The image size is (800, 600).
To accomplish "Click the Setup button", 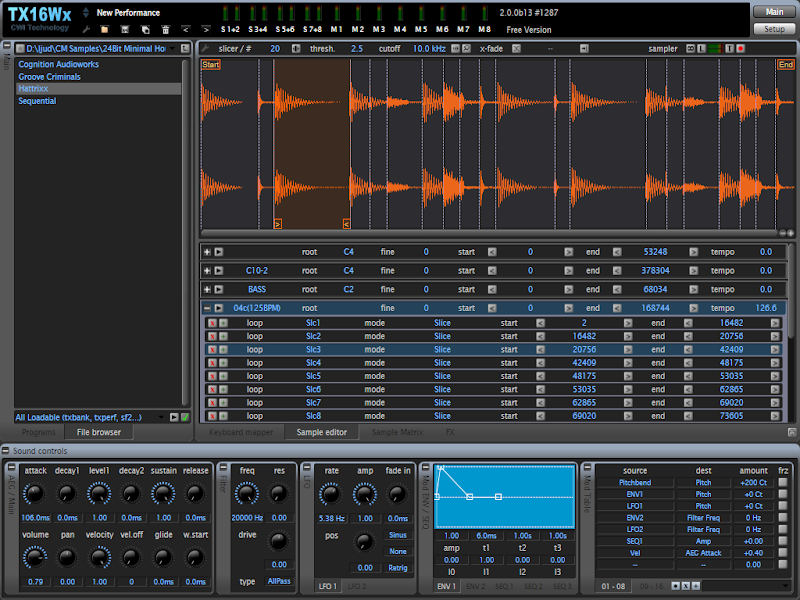I will [x=773, y=29].
